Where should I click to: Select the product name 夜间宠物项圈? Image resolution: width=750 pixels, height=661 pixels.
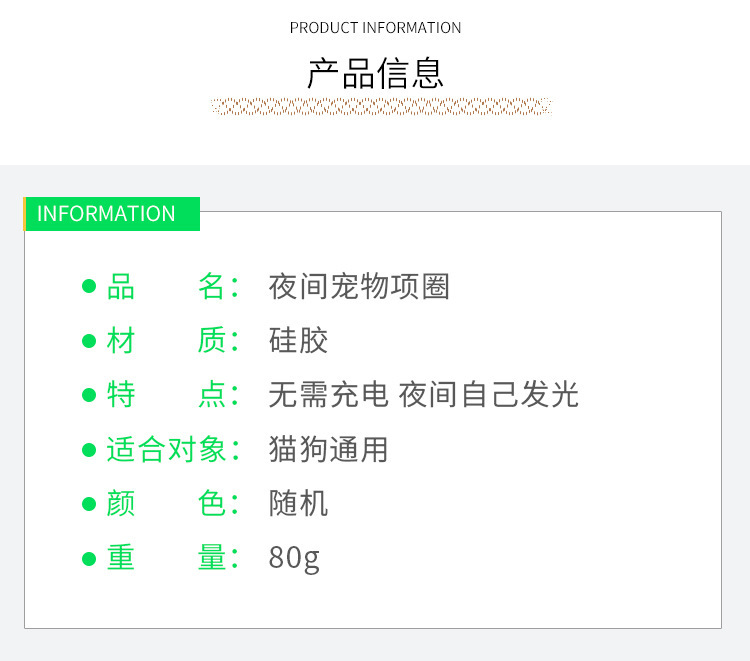pyautogui.click(x=359, y=287)
